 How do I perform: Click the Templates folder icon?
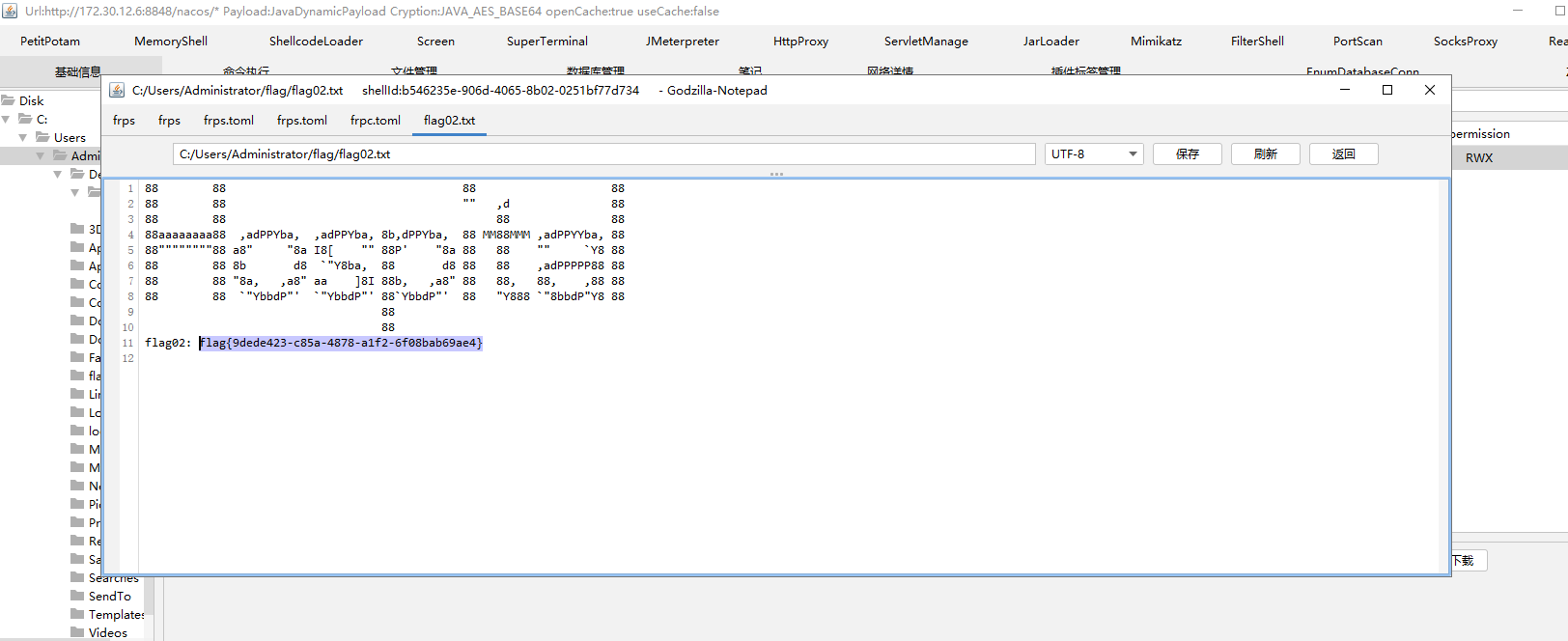(x=77, y=614)
